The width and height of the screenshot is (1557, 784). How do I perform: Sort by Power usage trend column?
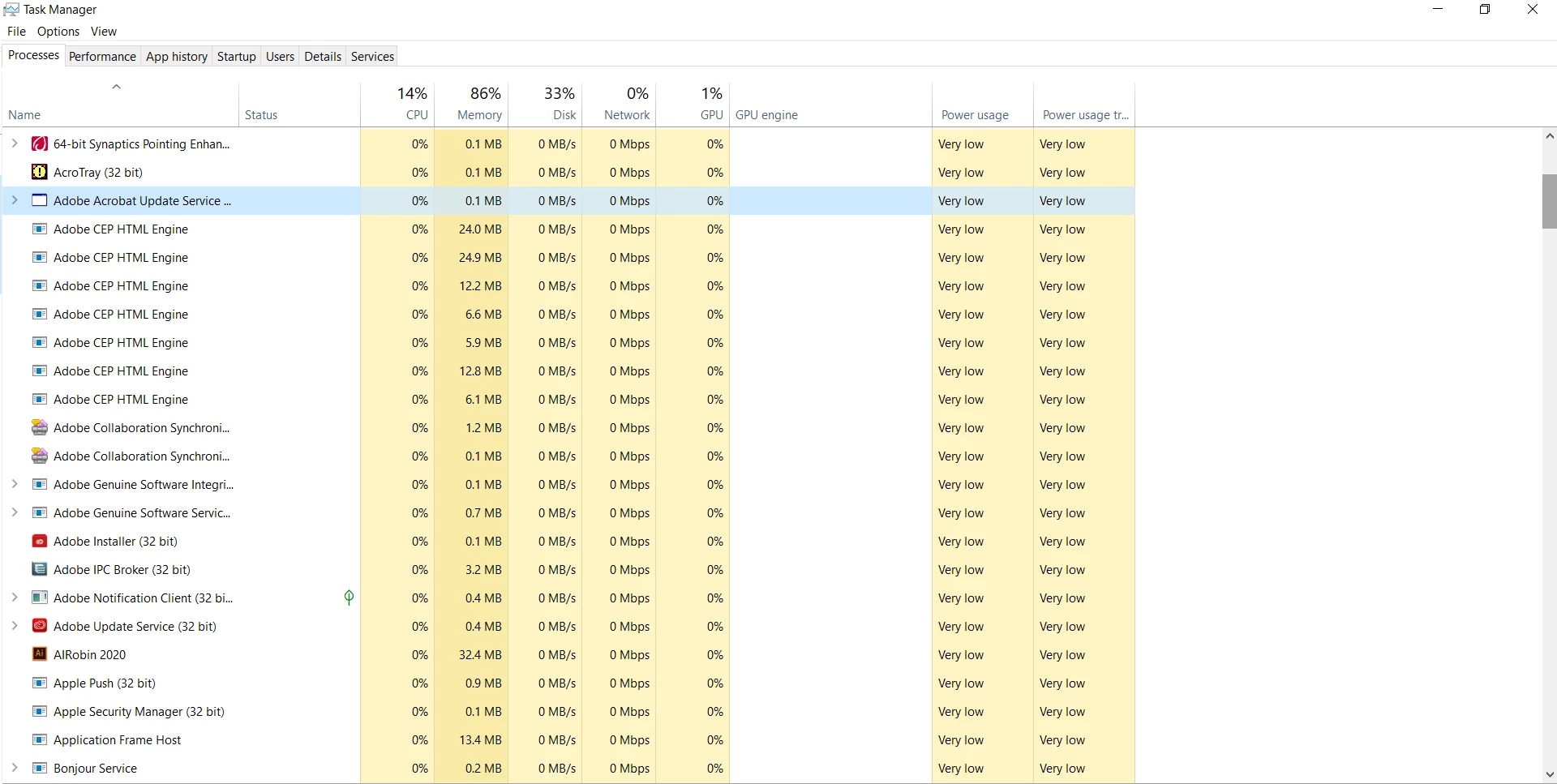(x=1084, y=105)
